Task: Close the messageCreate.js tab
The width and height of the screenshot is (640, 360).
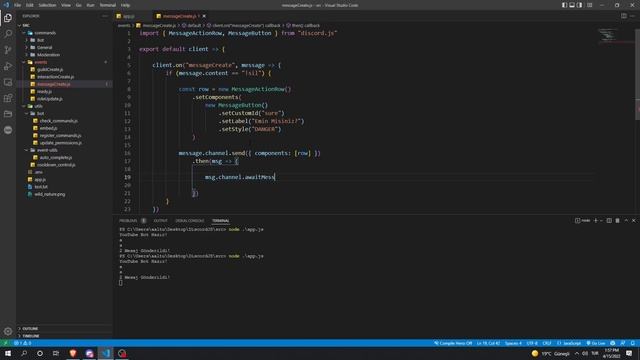Action: (204, 16)
